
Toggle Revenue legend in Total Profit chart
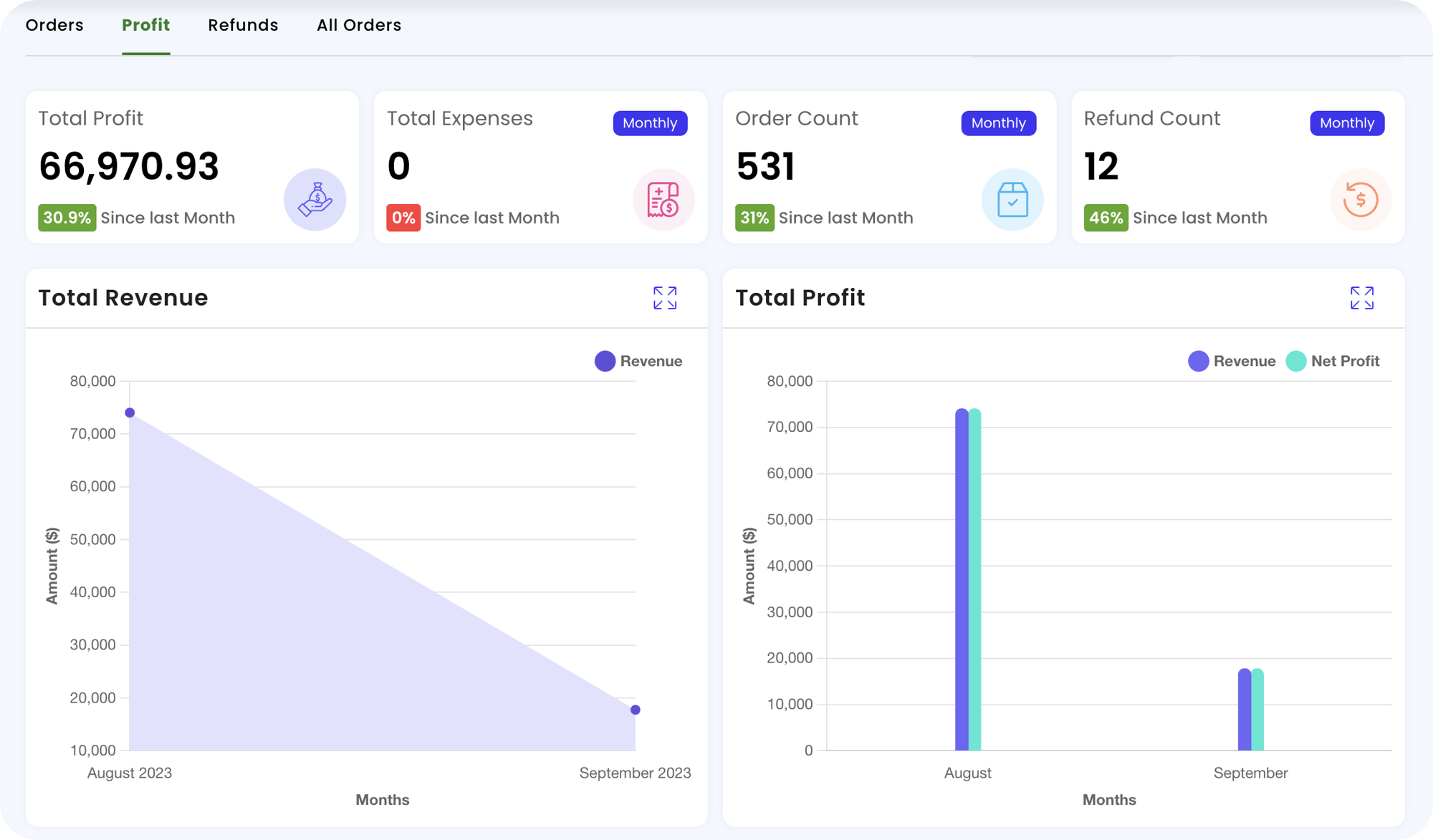pos(1232,361)
